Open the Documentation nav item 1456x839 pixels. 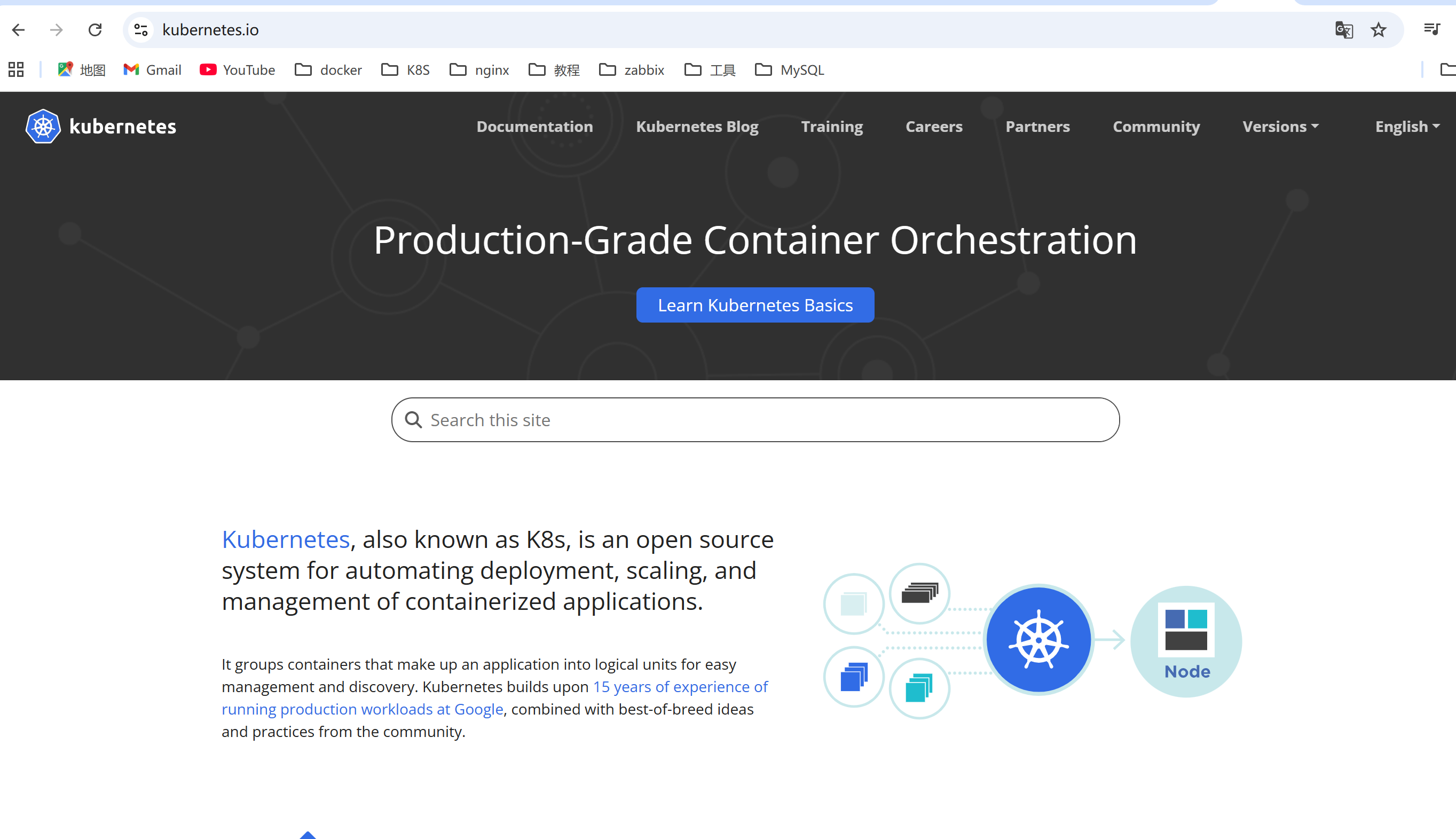[x=534, y=126]
